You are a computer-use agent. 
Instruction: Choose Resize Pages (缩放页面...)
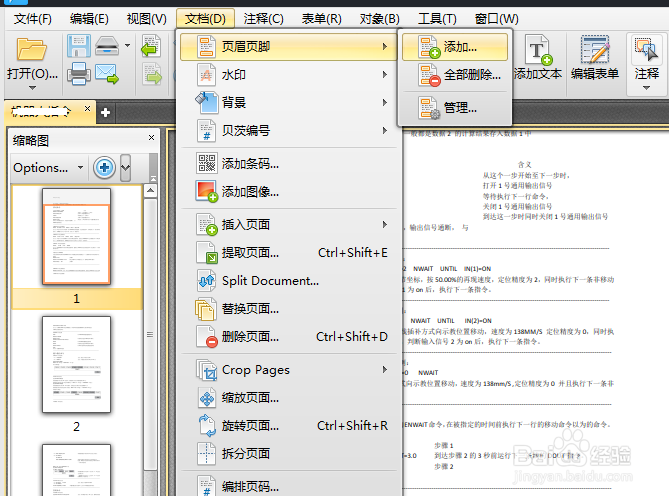[289, 398]
